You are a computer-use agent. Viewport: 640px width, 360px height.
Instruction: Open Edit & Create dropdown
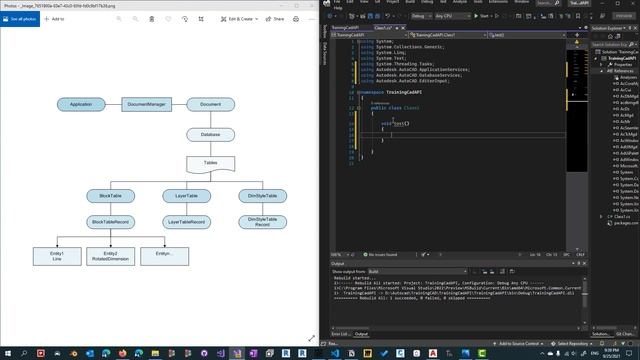239,19
